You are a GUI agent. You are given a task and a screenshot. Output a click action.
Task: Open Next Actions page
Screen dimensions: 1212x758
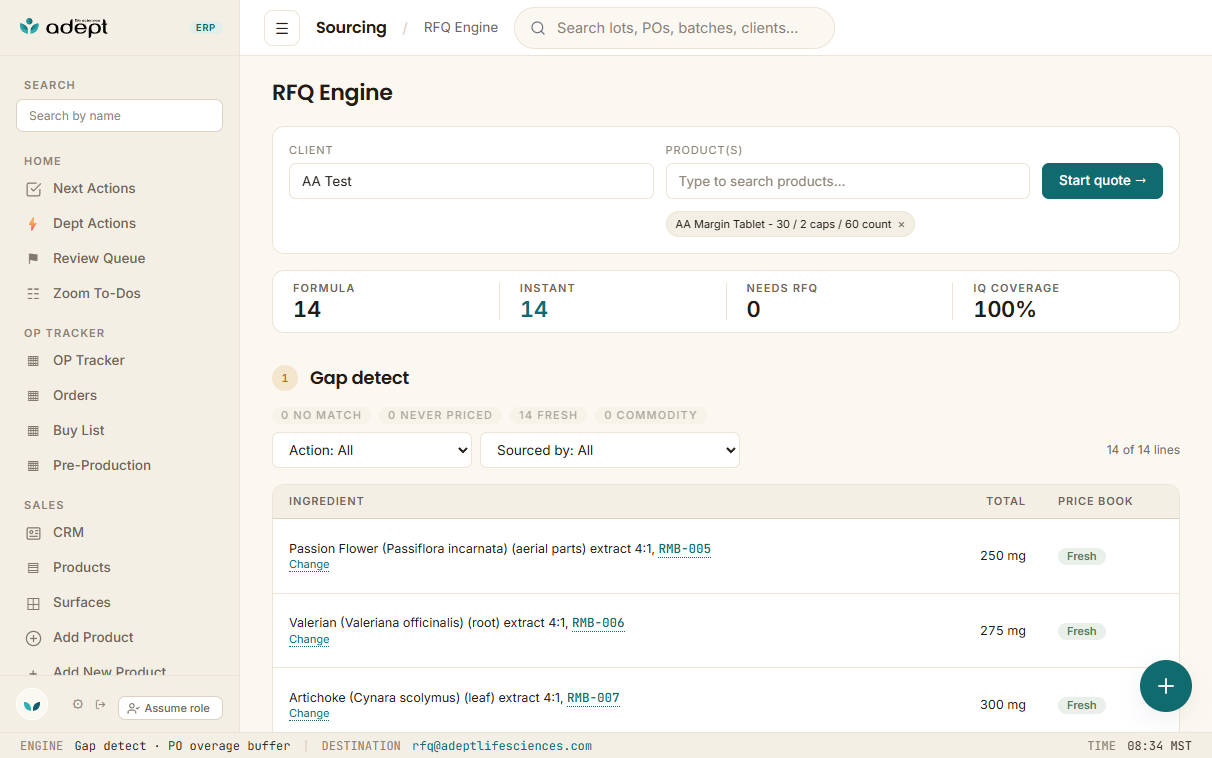94,188
